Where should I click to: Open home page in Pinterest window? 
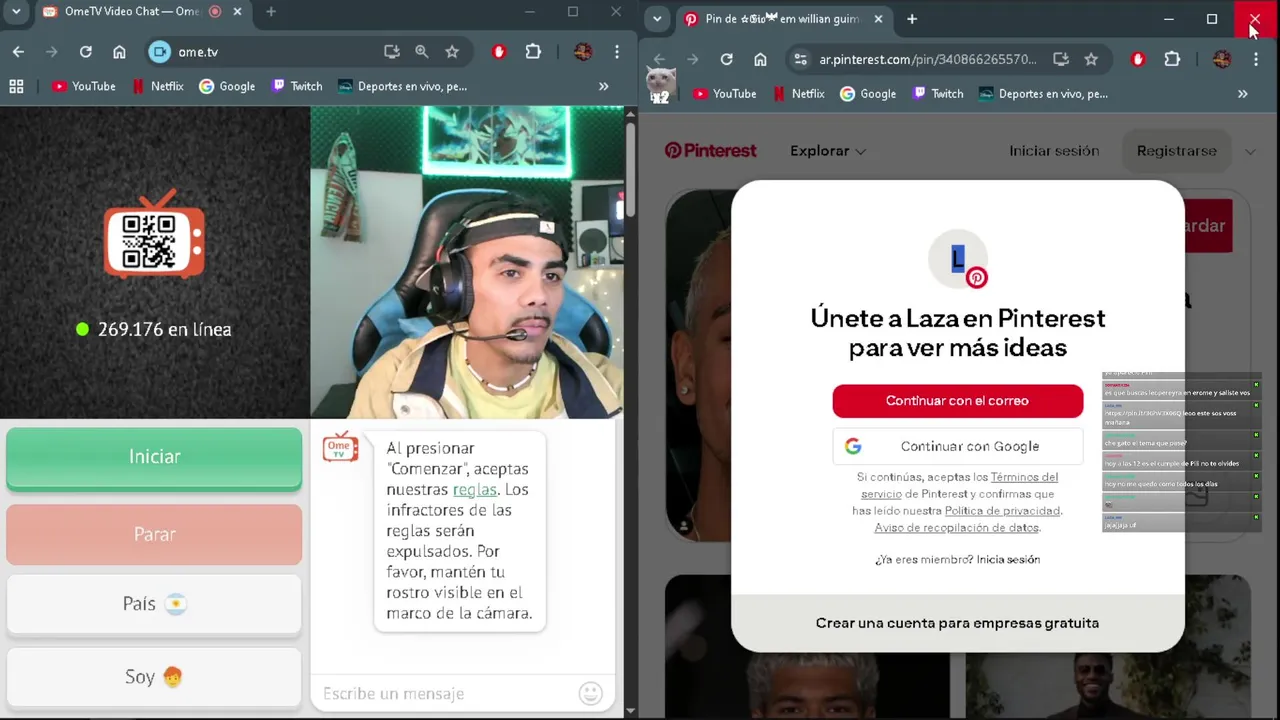(760, 60)
